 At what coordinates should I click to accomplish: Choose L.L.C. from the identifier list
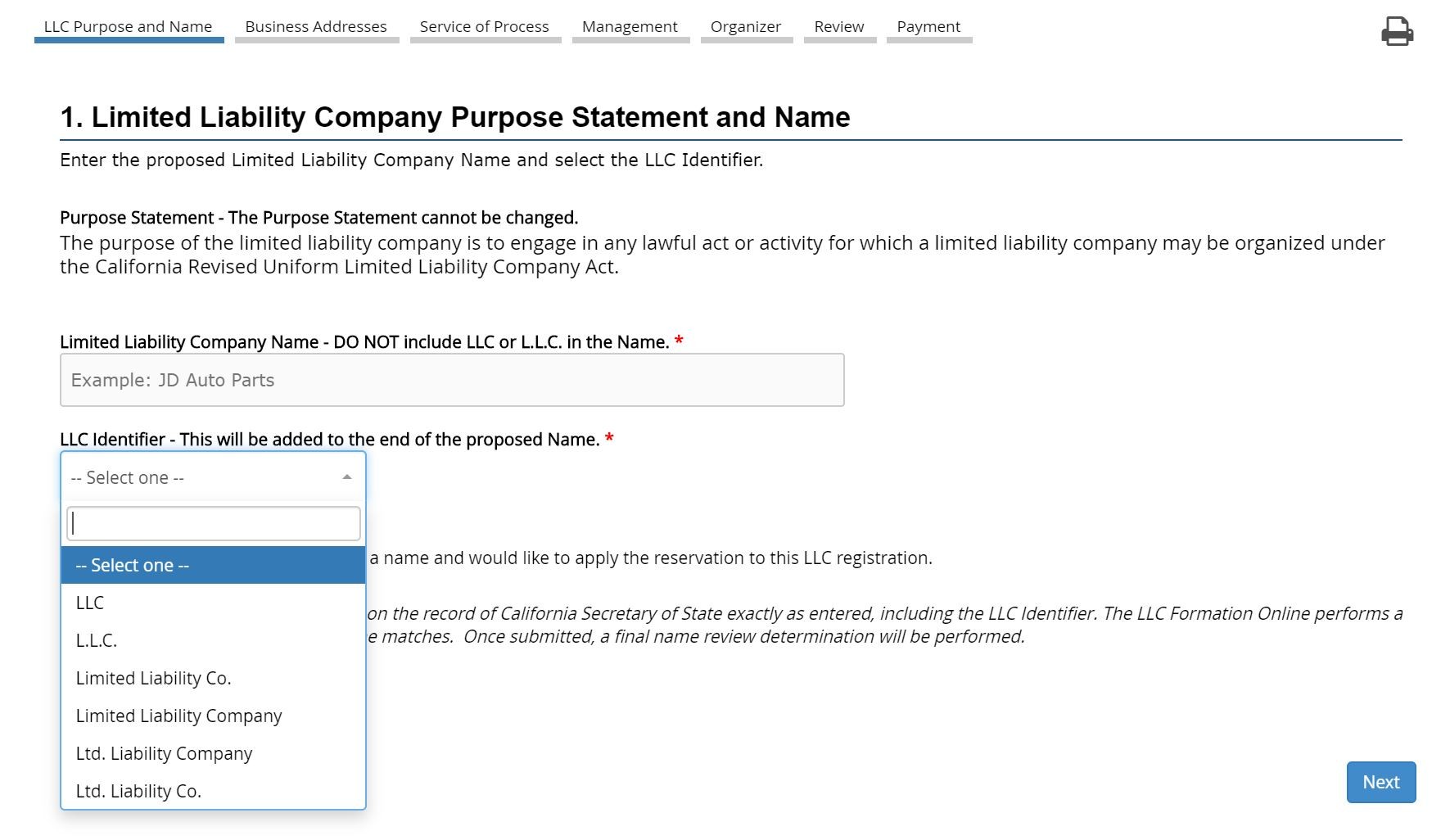point(97,640)
